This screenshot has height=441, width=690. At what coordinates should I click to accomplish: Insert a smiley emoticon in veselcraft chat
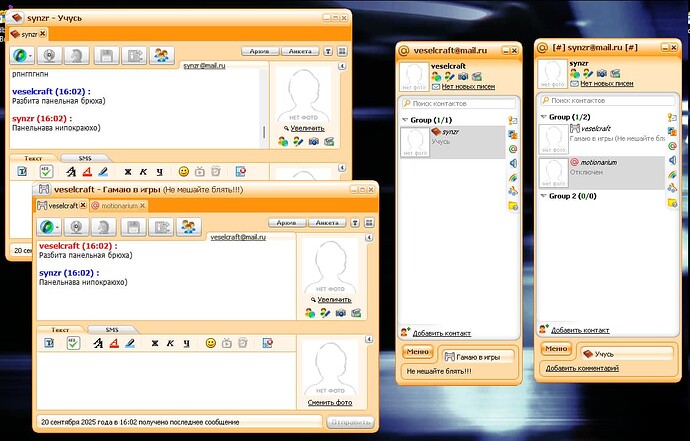coord(210,343)
